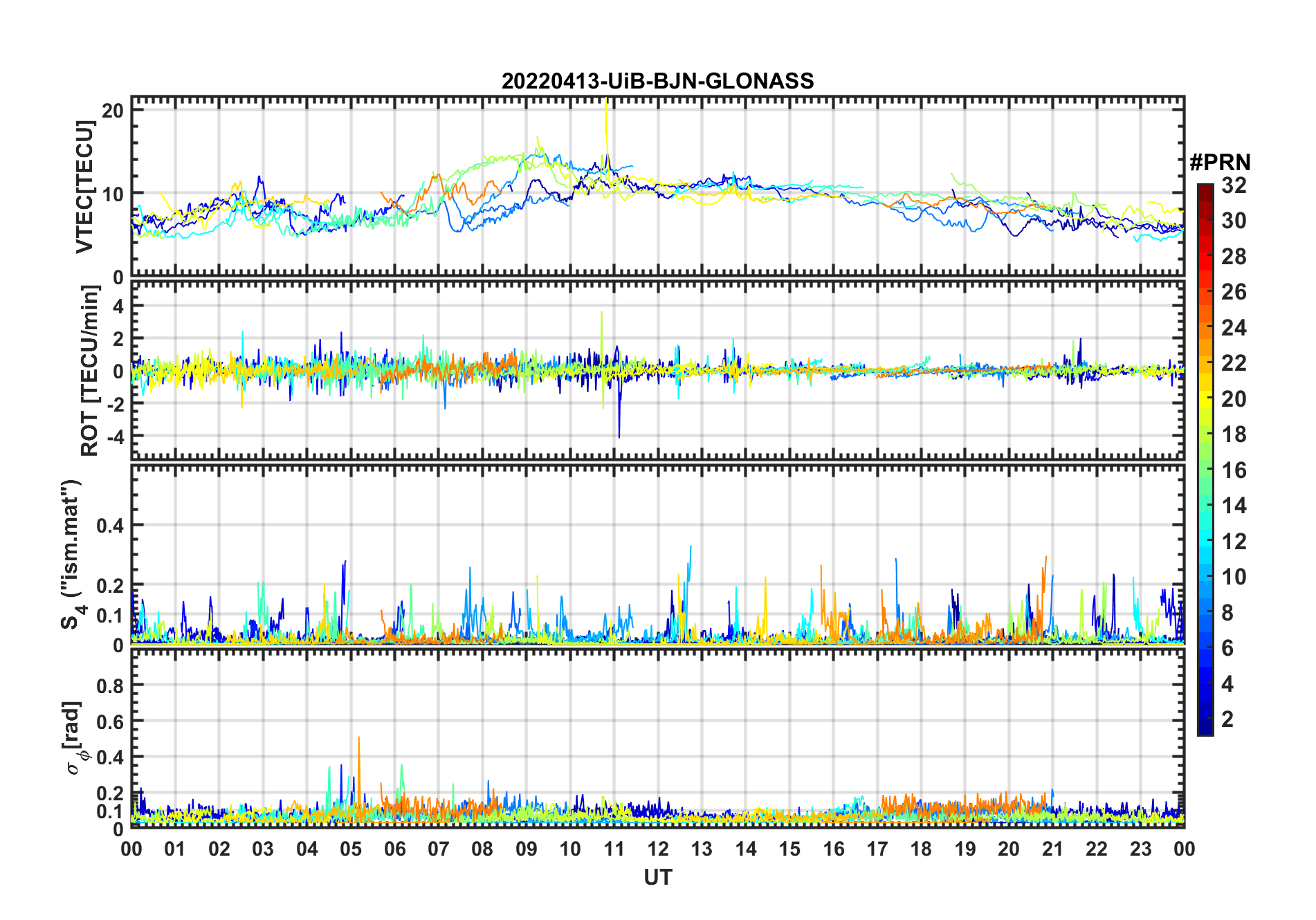Click the dark blue bottom of the PRN colorbar

[1205, 726]
